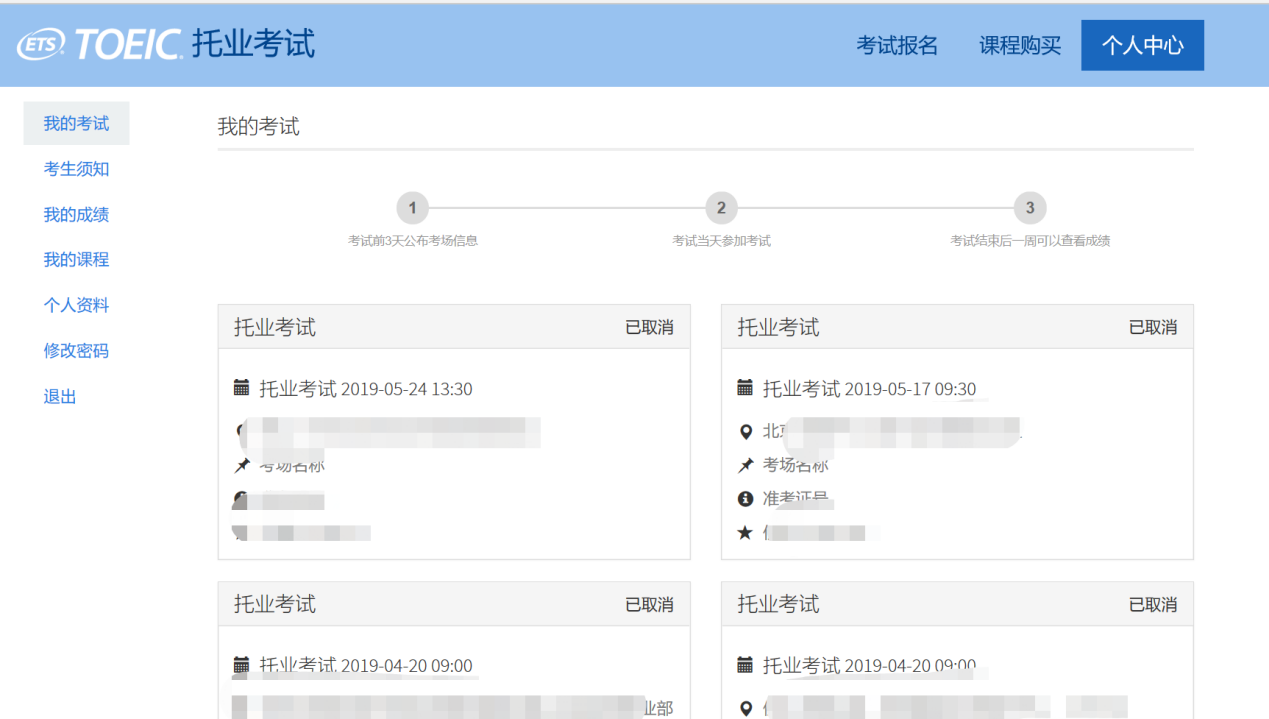Image resolution: width=1269 pixels, height=719 pixels.
Task: Open 考试报名 in top navigation
Action: point(897,45)
